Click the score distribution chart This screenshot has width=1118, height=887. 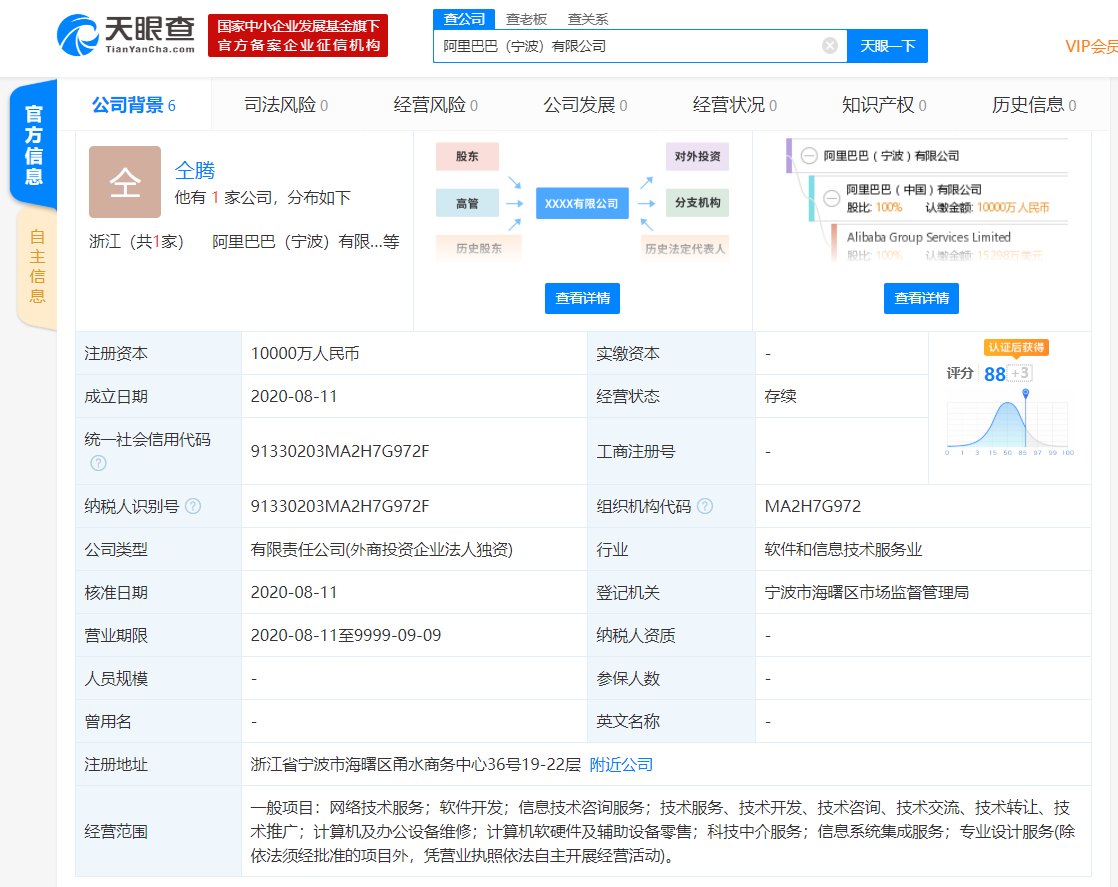click(1007, 424)
